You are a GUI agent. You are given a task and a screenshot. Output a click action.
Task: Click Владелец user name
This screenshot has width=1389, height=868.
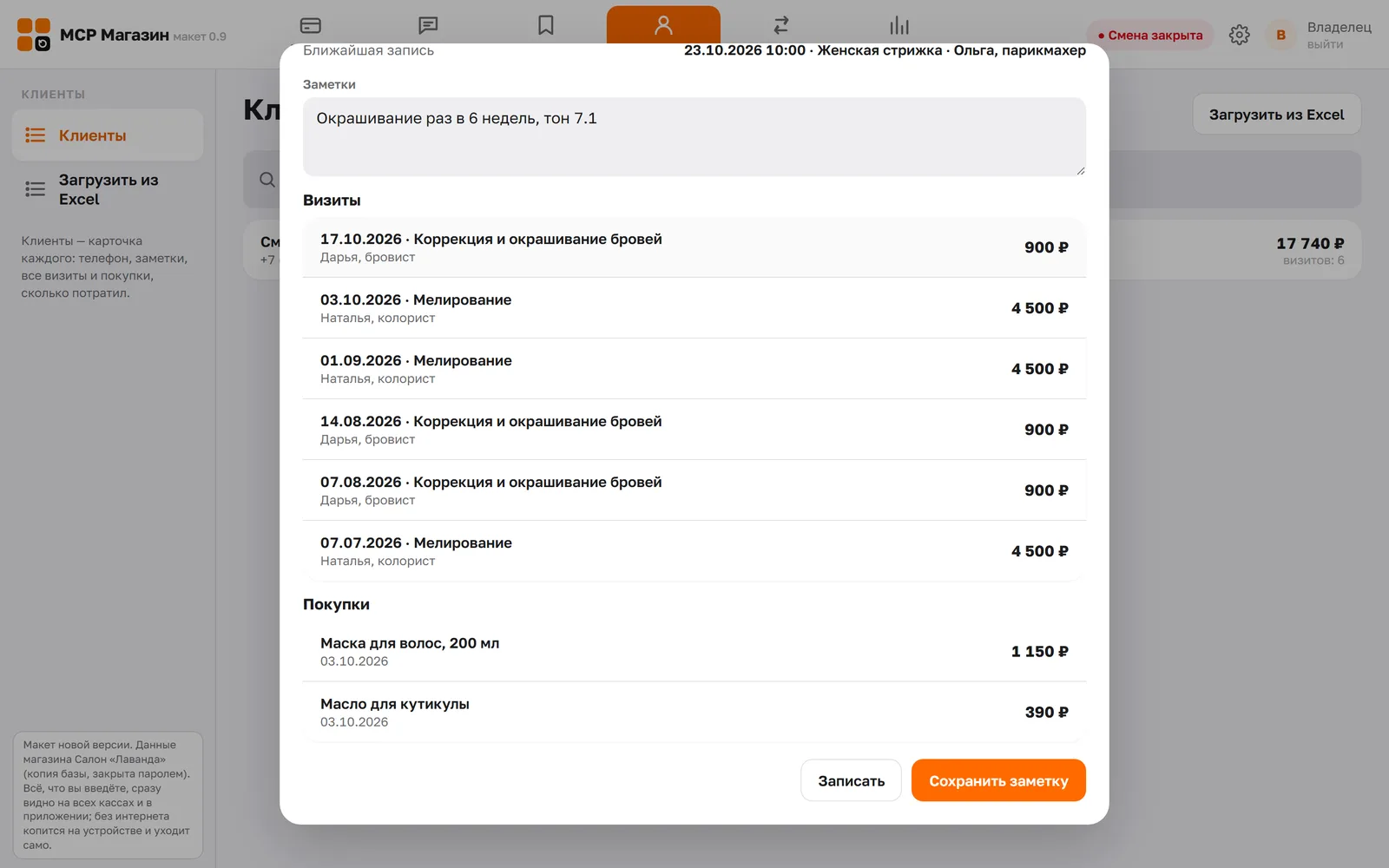[1340, 27]
